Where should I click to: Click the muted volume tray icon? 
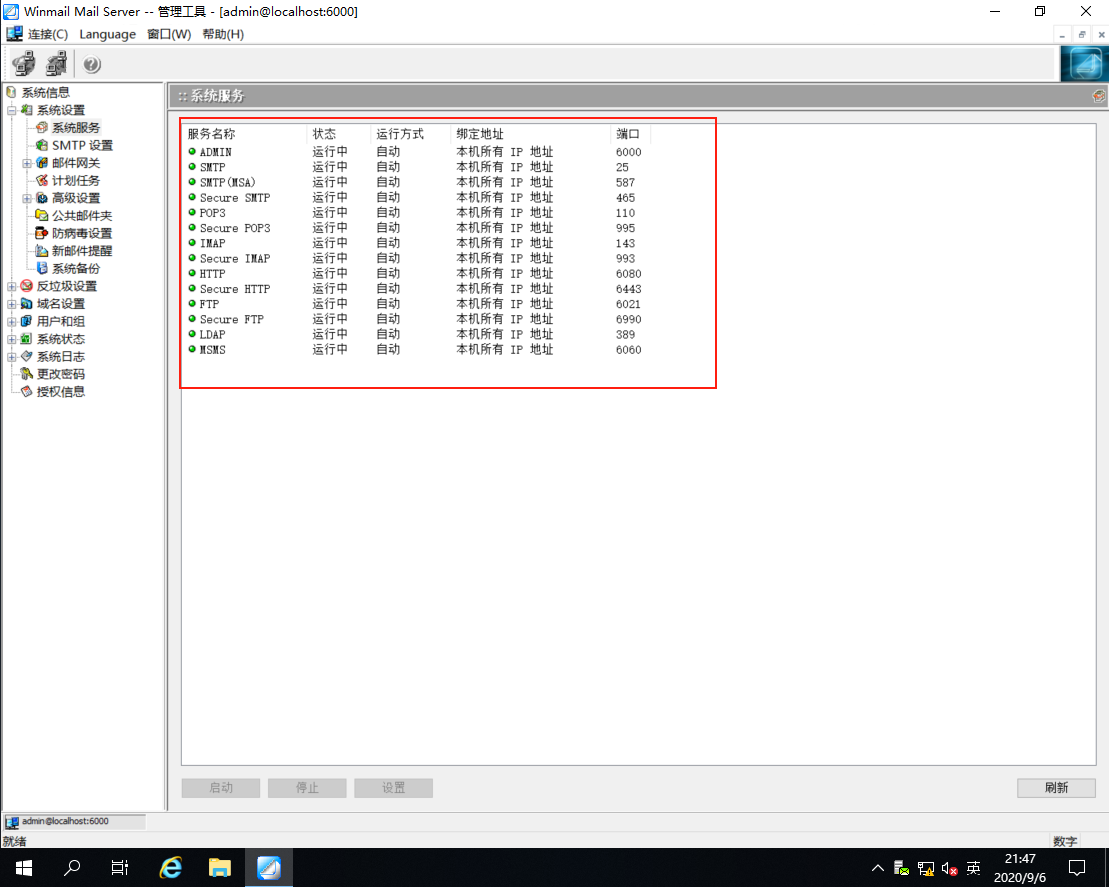[949, 869]
